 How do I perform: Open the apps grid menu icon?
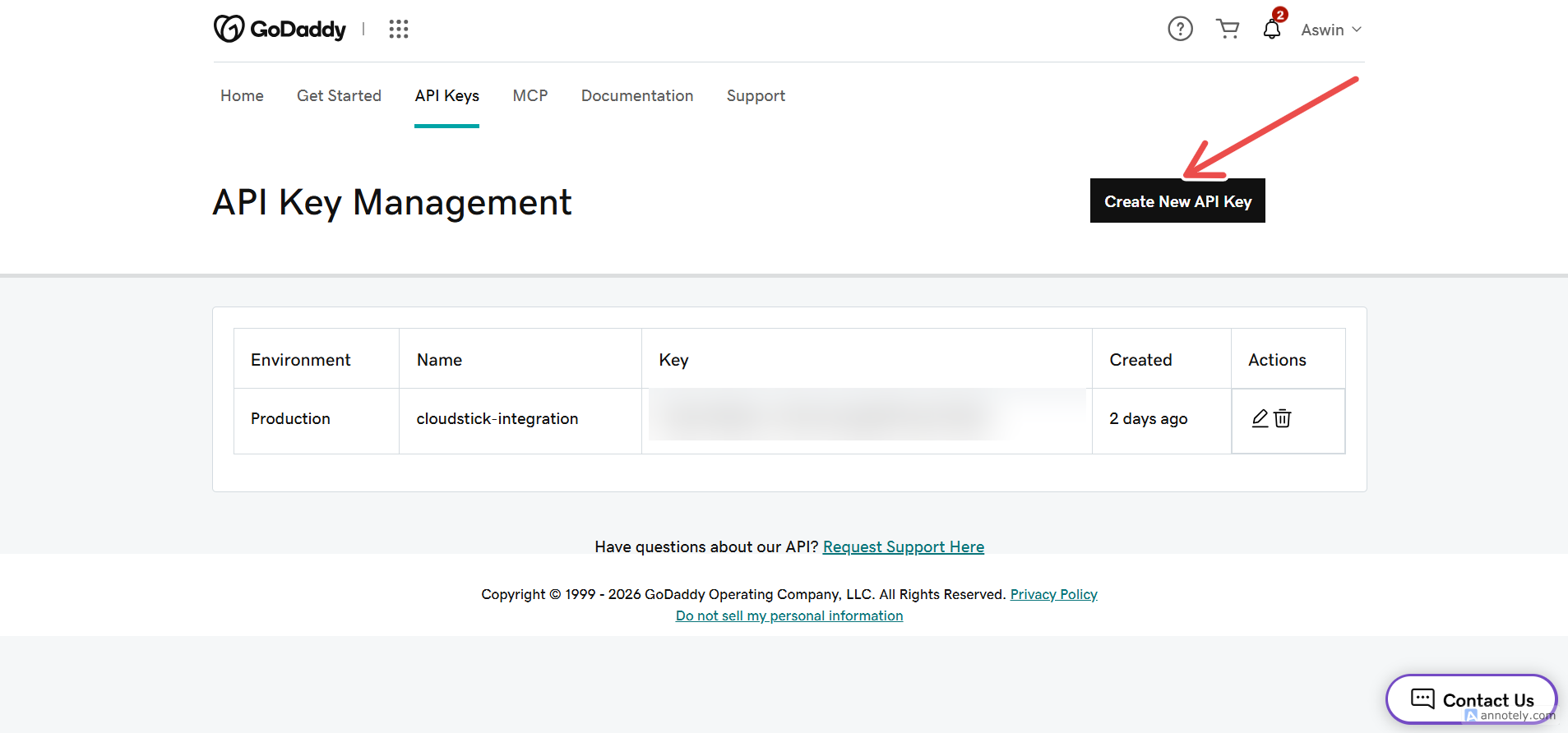point(399,30)
